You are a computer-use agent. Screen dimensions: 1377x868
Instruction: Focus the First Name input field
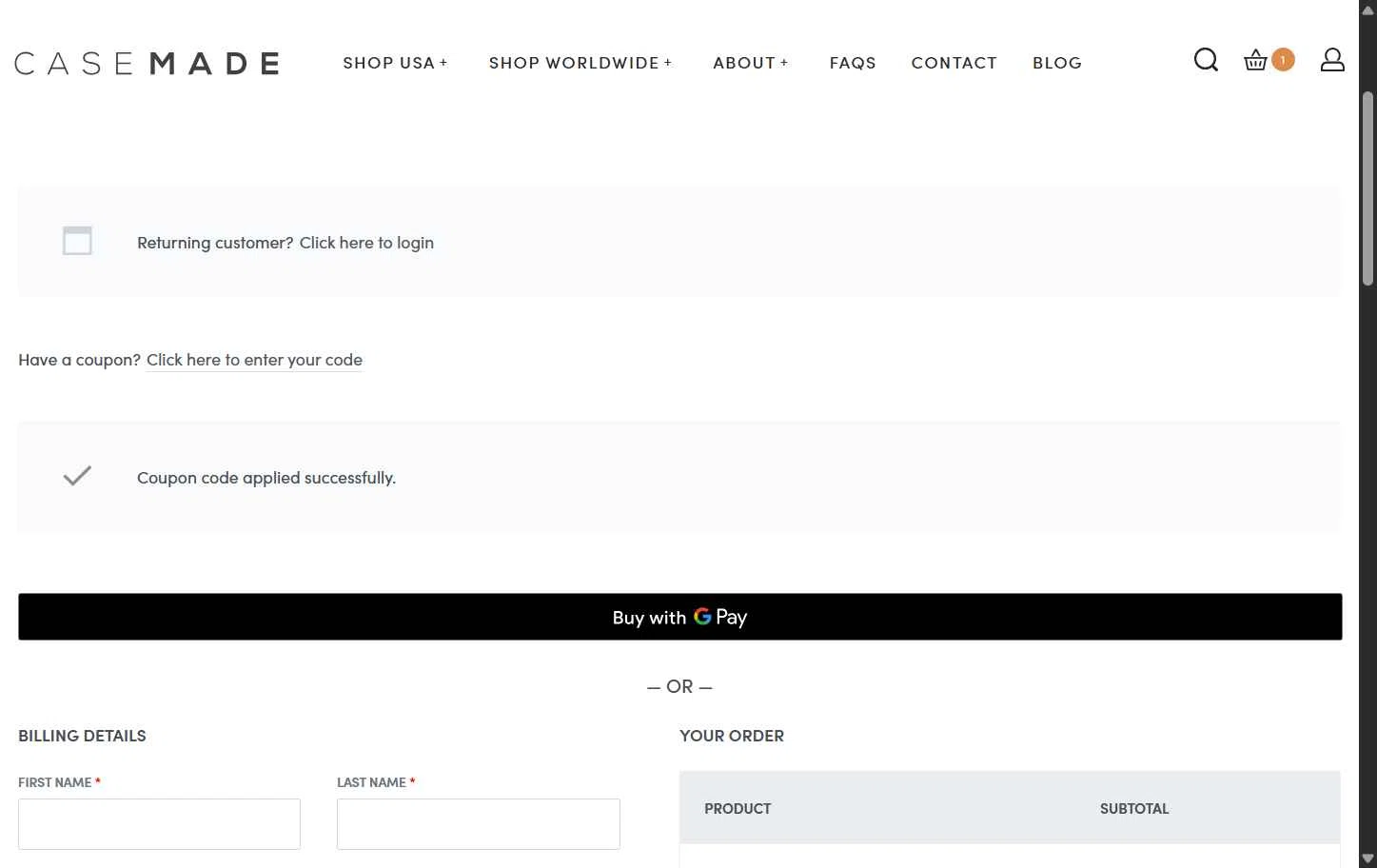tap(159, 824)
